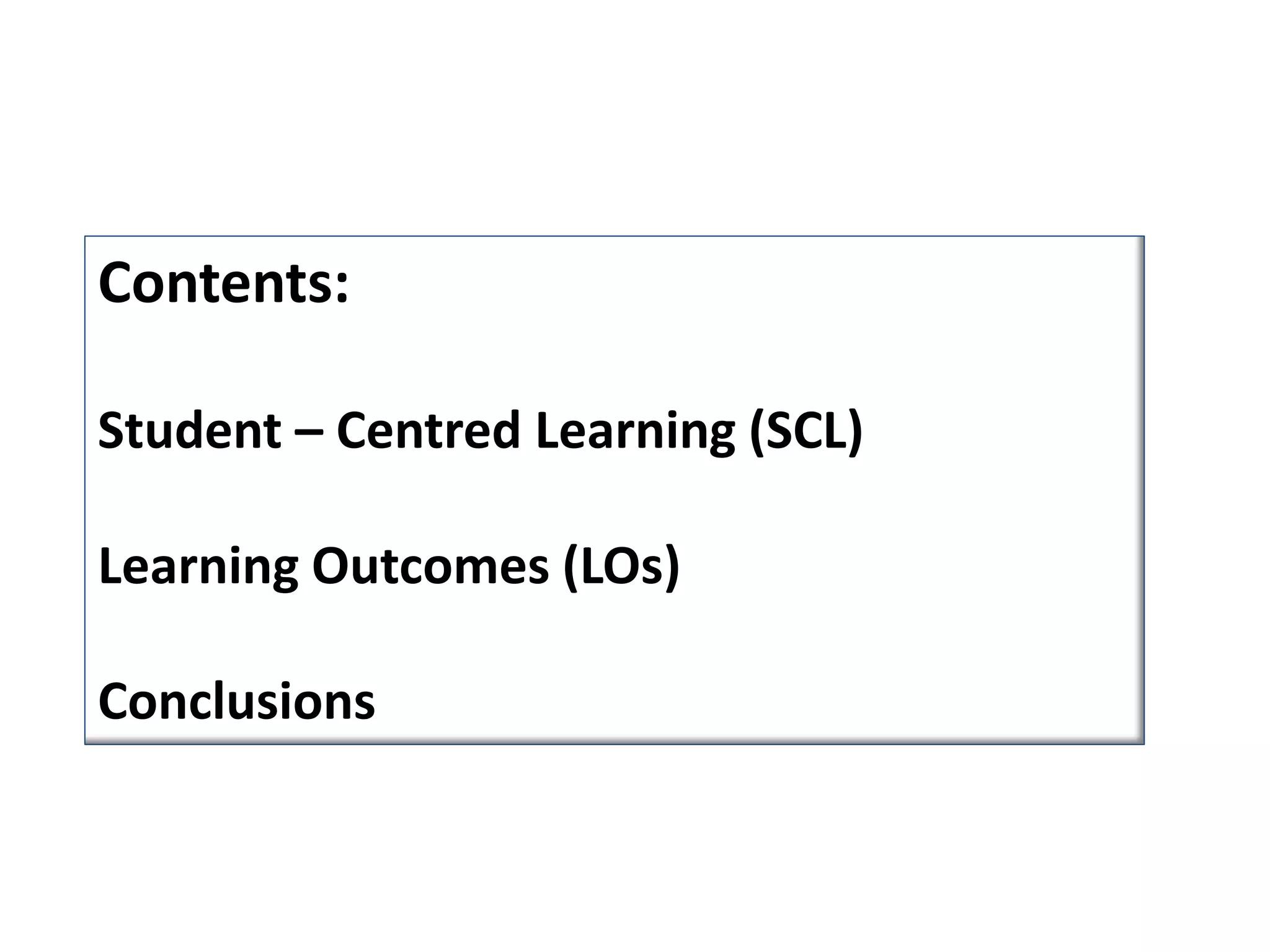Click "Learning" in the Student-Centred line
This screenshot has width=1270, height=952.
(x=636, y=431)
